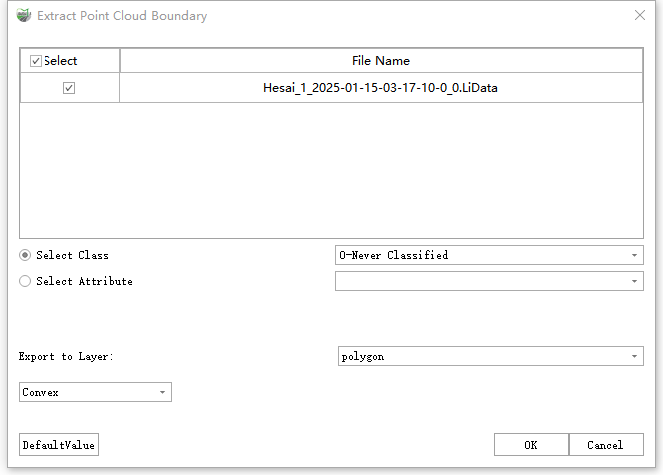Click the application icon in the title bar
Viewport: 663px width, 475px height.
23,16
